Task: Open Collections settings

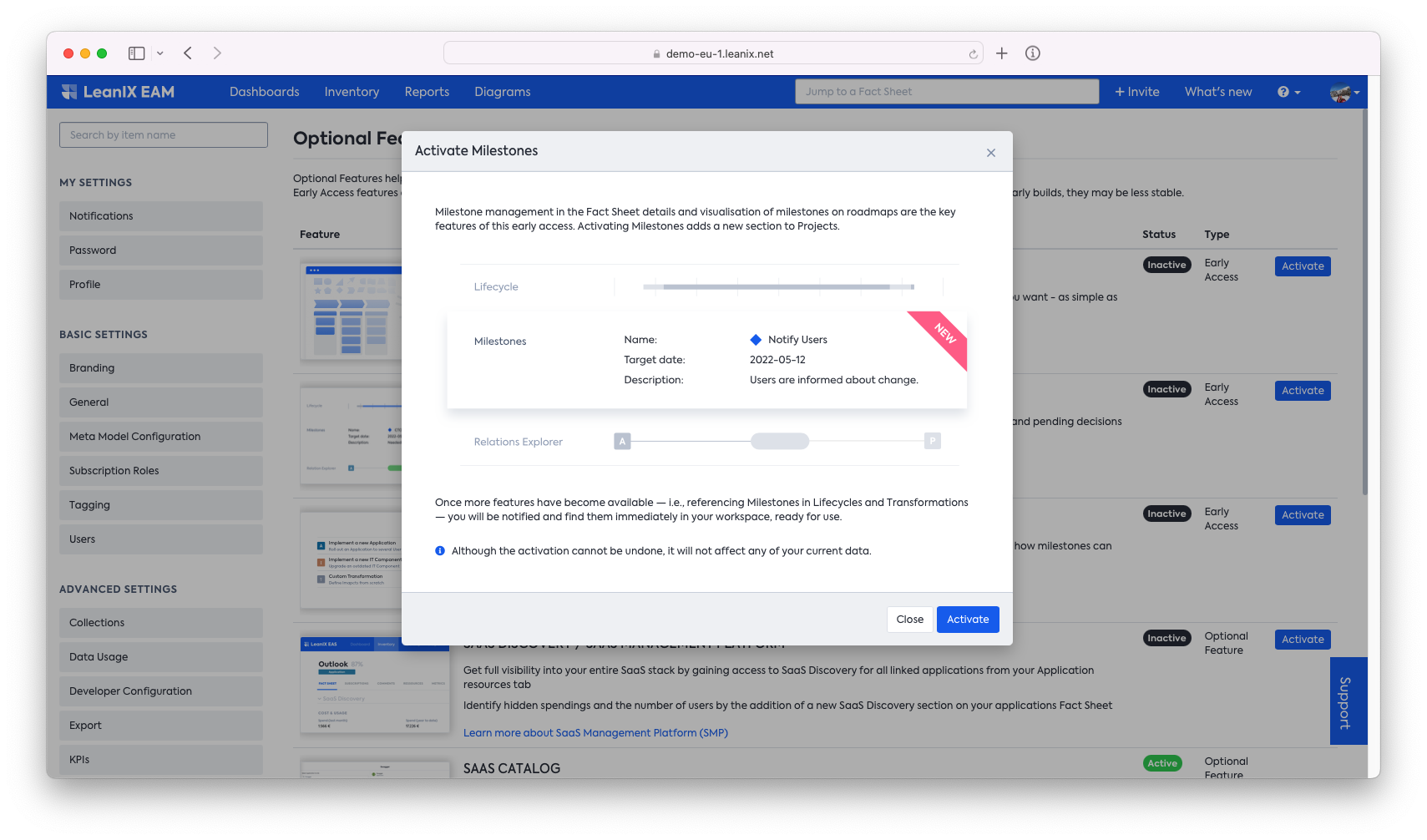Action: click(x=161, y=623)
